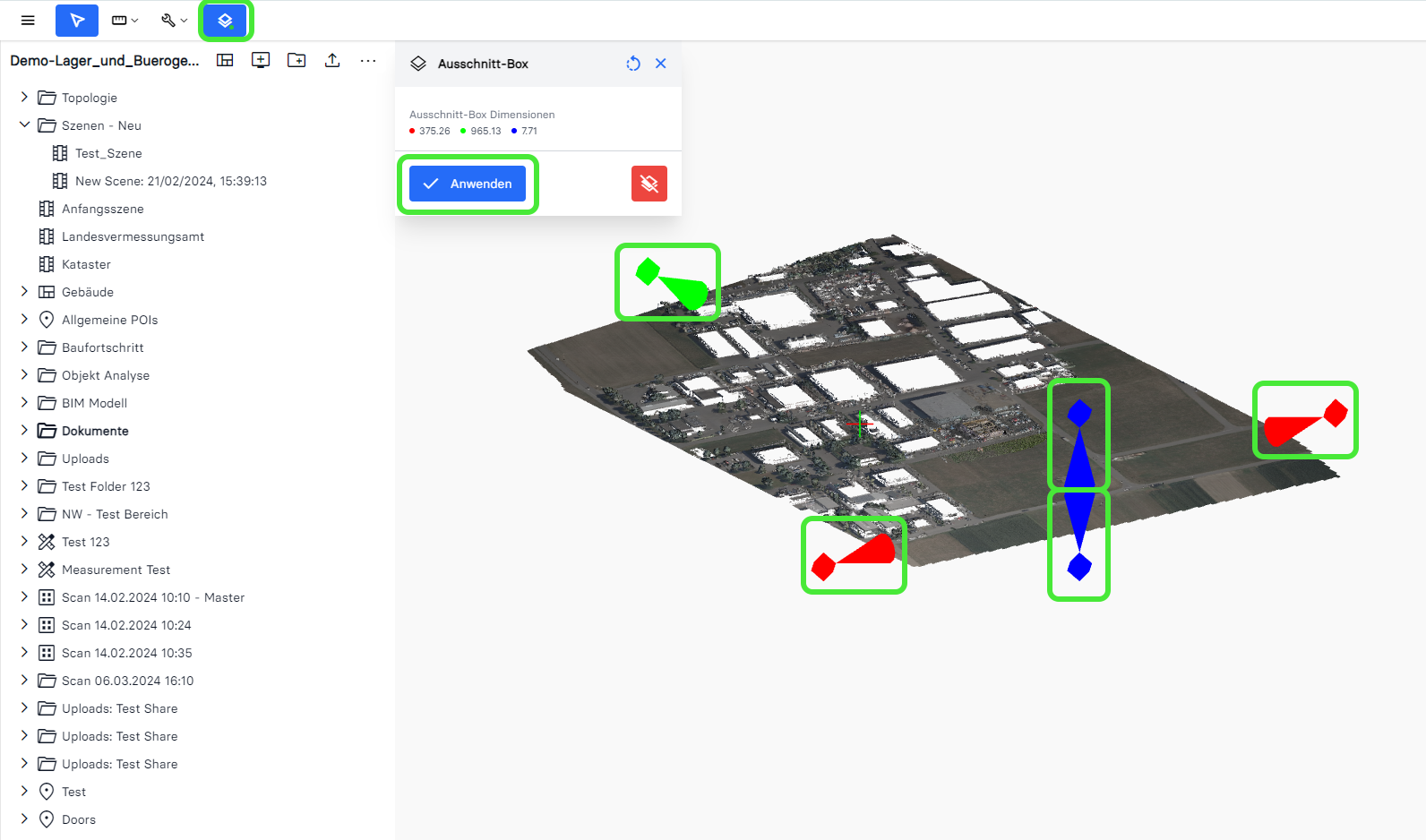Screen dimensions: 1426x840
Task: Open the wrench tools dropdown
Action: 174,20
